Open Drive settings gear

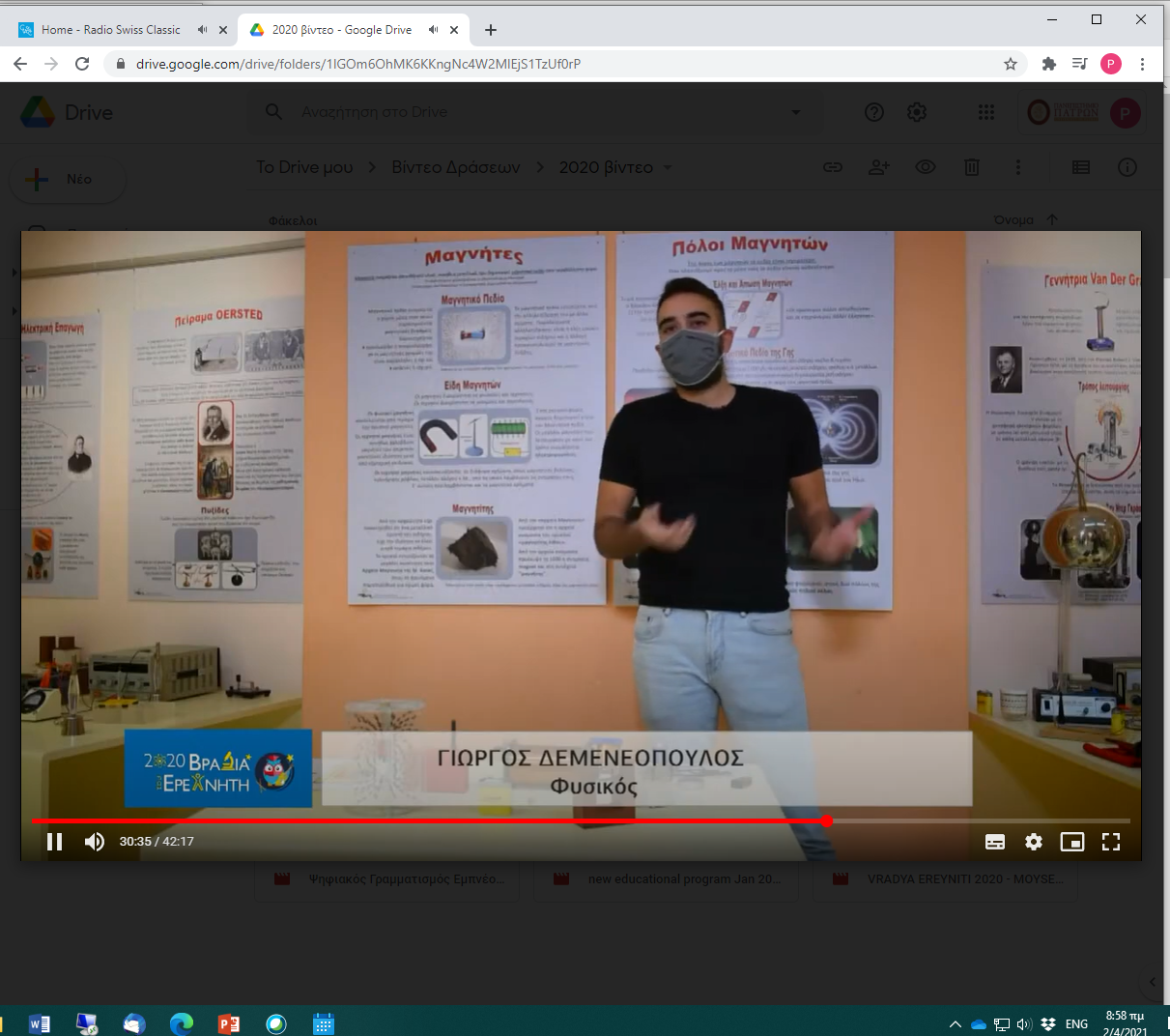(917, 112)
